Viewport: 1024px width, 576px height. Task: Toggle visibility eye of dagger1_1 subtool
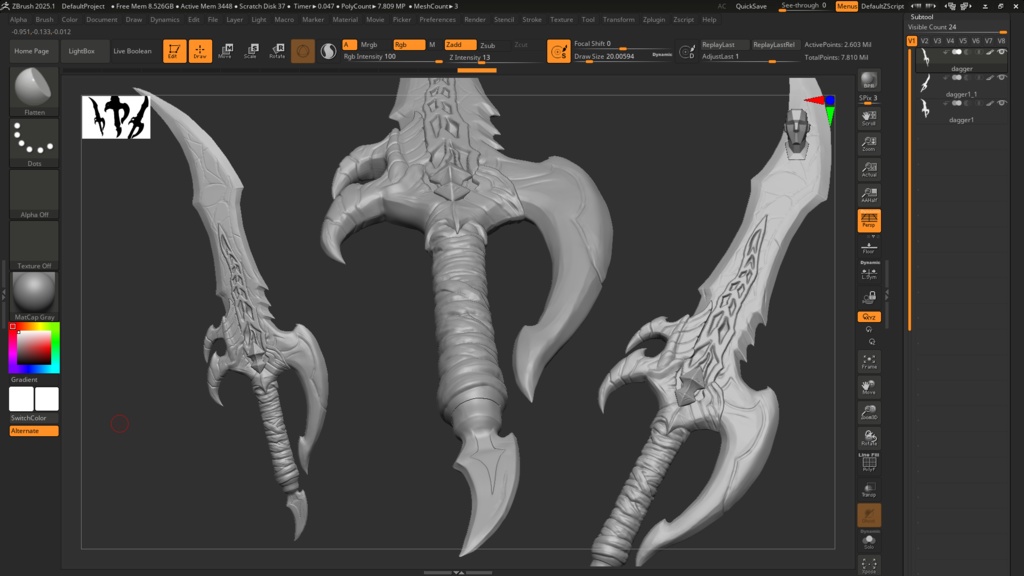click(x=1002, y=78)
